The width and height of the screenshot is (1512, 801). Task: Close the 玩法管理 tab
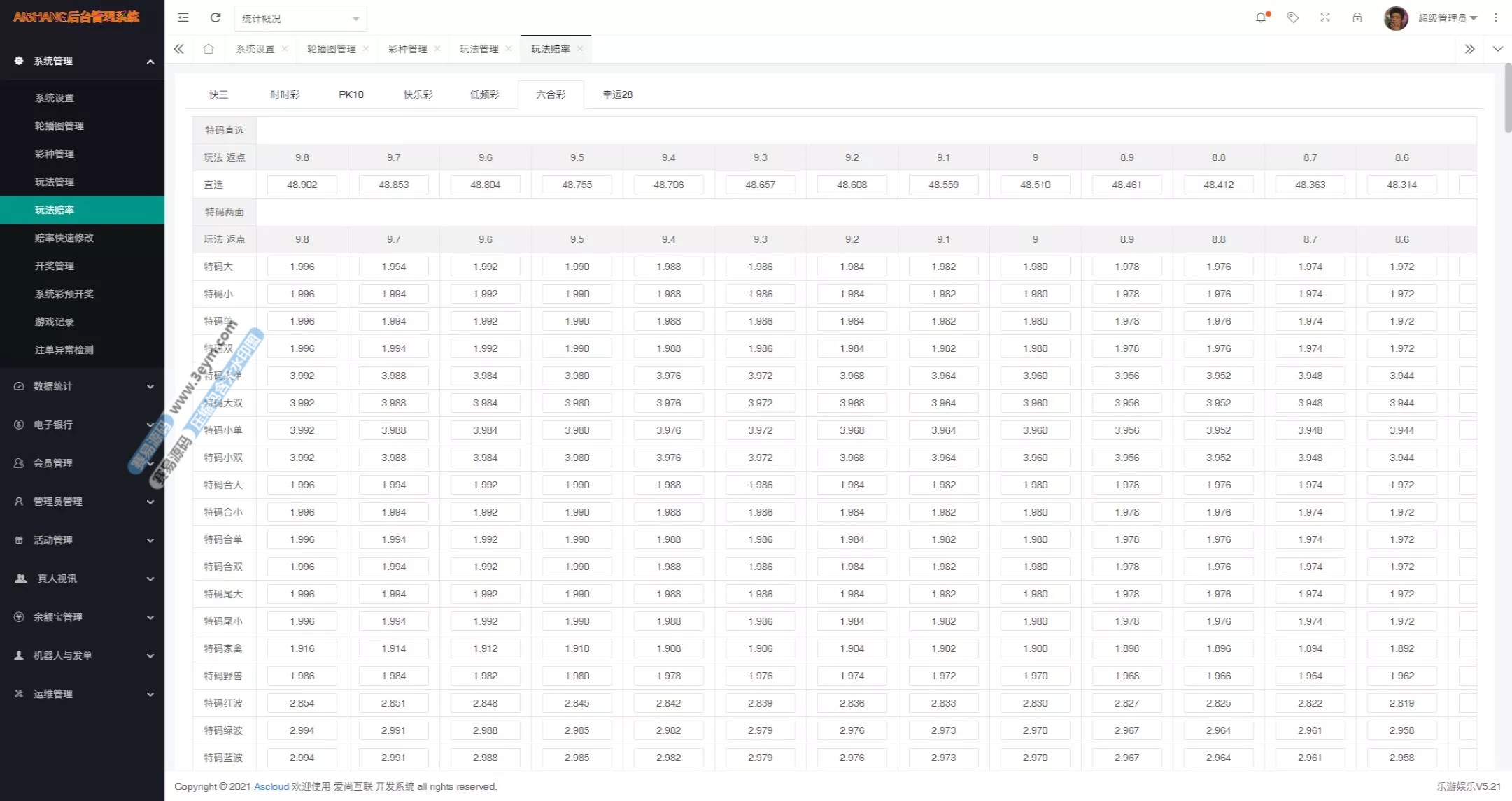[x=509, y=49]
